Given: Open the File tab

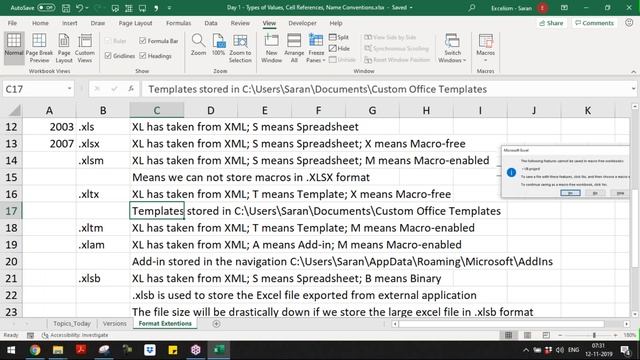Looking at the screenshot, I should (12, 23).
